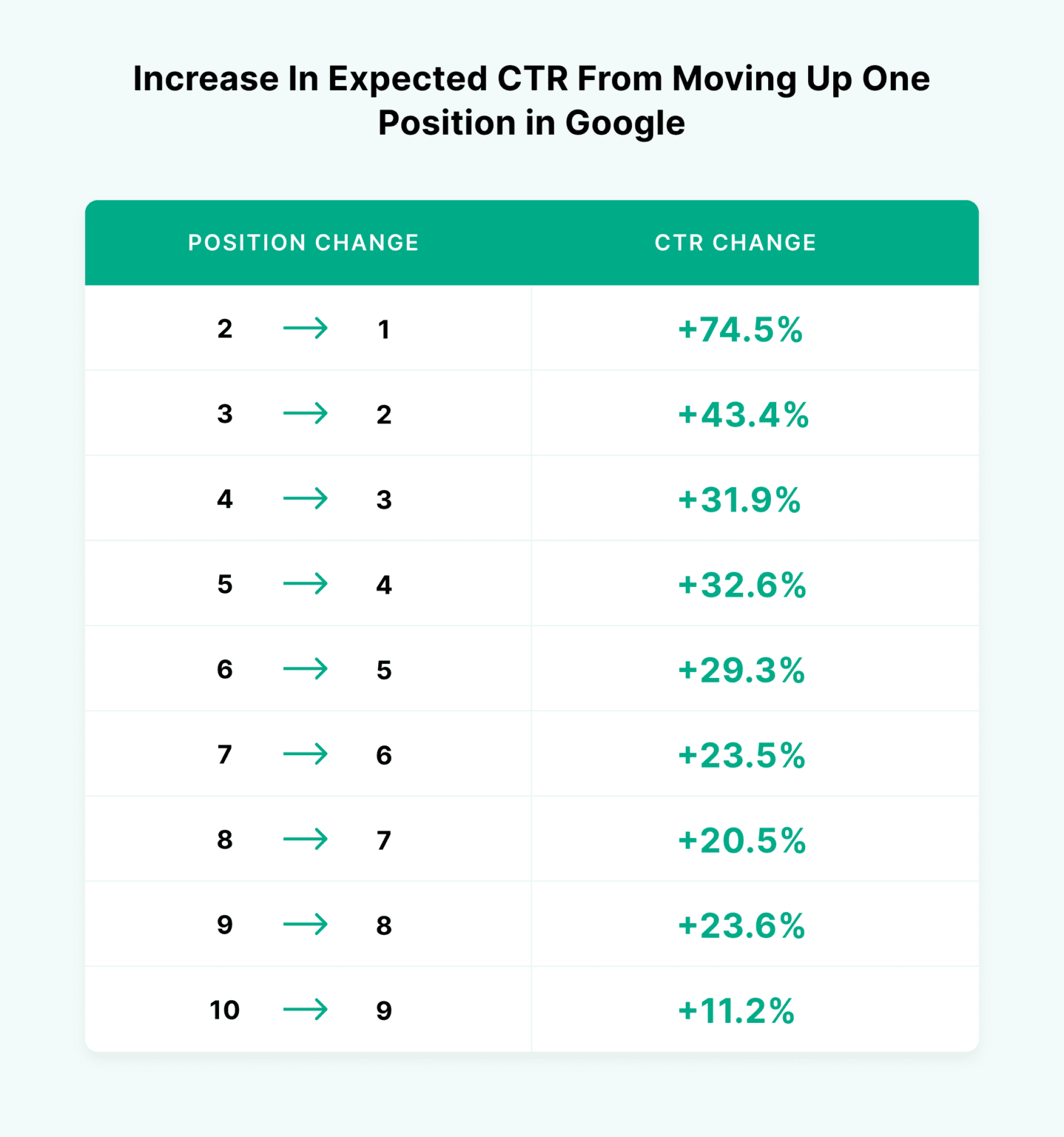Click the POSITION CHANGE column header

(303, 243)
